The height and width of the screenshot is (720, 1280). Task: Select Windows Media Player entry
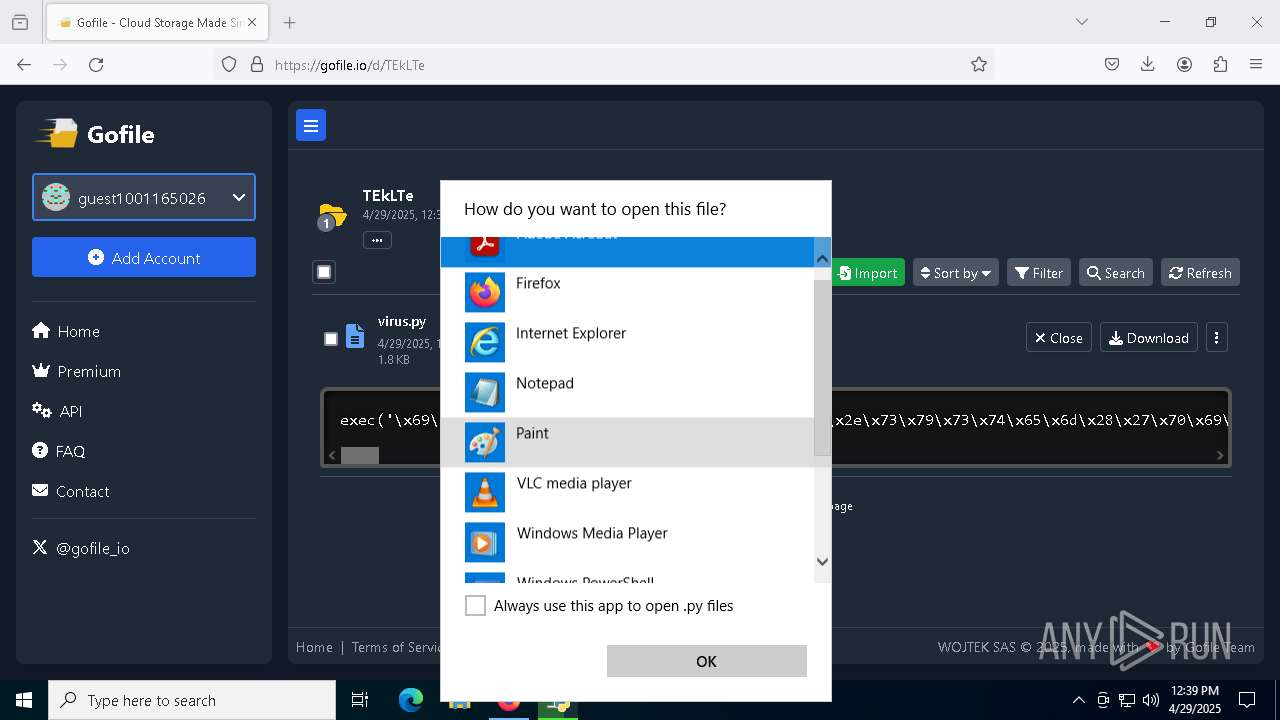(x=627, y=542)
